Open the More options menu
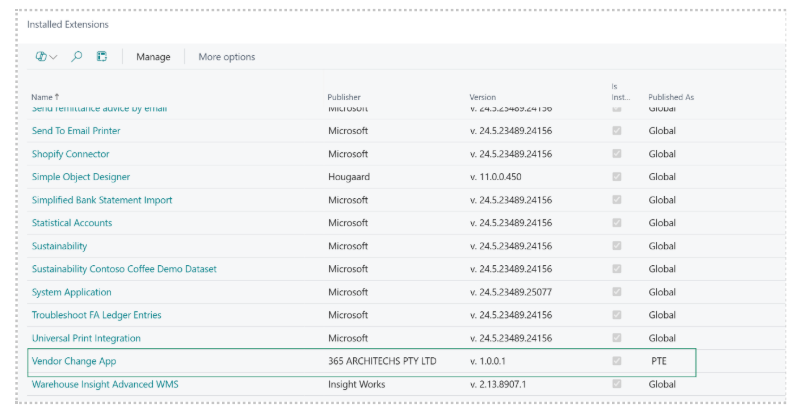 (x=226, y=57)
